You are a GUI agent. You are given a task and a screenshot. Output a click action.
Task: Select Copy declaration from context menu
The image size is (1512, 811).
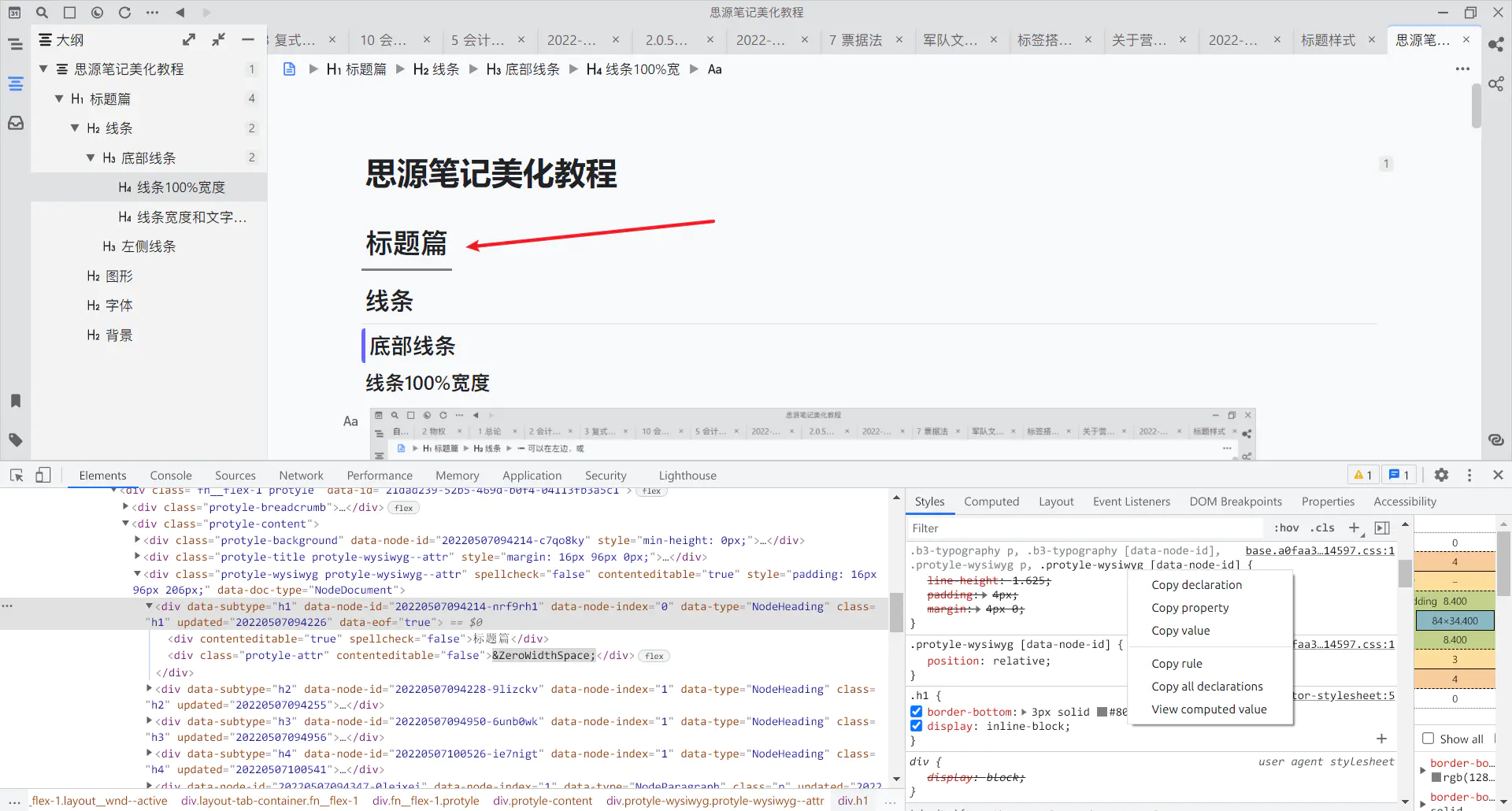click(1196, 585)
